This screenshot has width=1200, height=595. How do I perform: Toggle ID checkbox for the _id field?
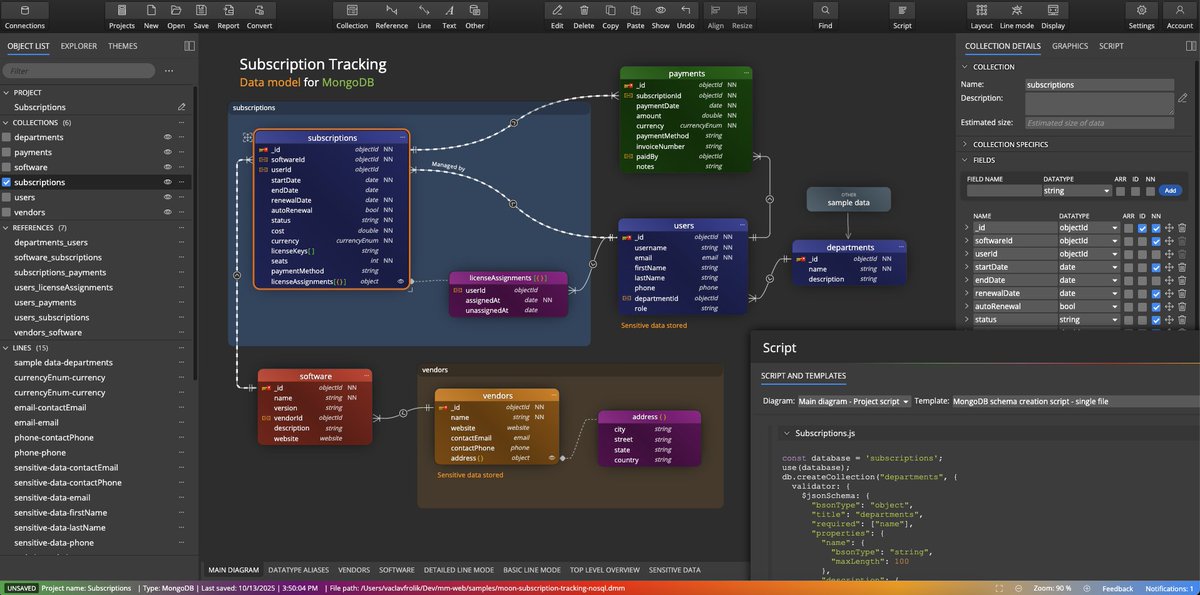1142,228
